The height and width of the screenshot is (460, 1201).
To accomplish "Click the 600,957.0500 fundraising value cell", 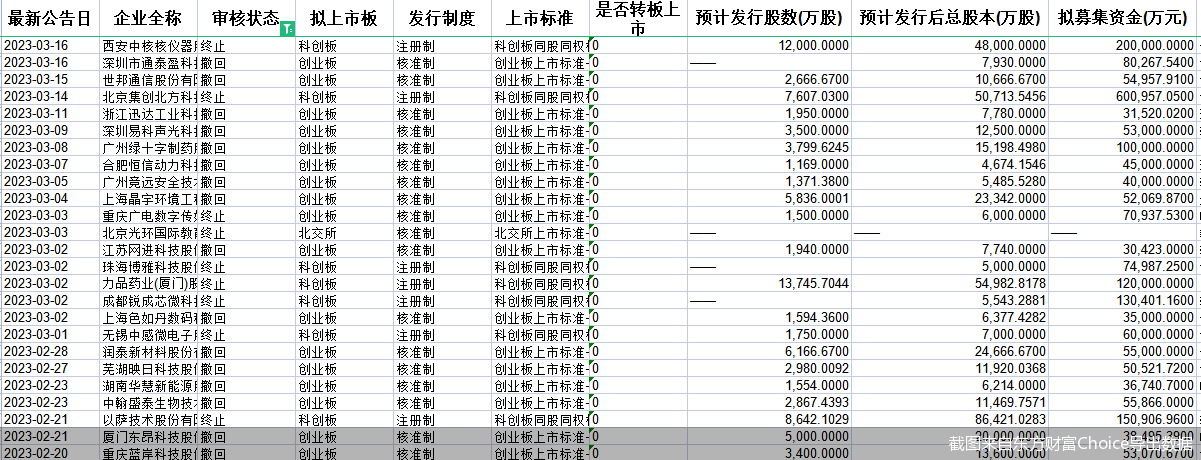I will 1123,97.
